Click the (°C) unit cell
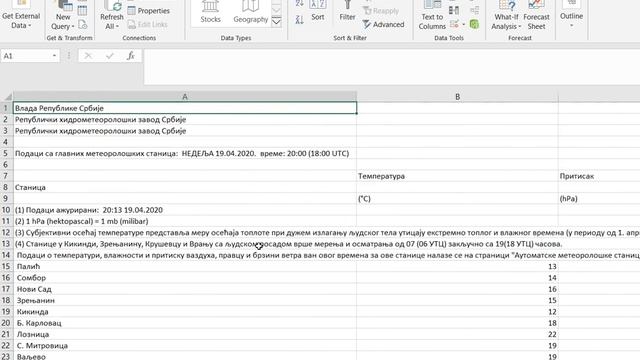 tap(457, 199)
